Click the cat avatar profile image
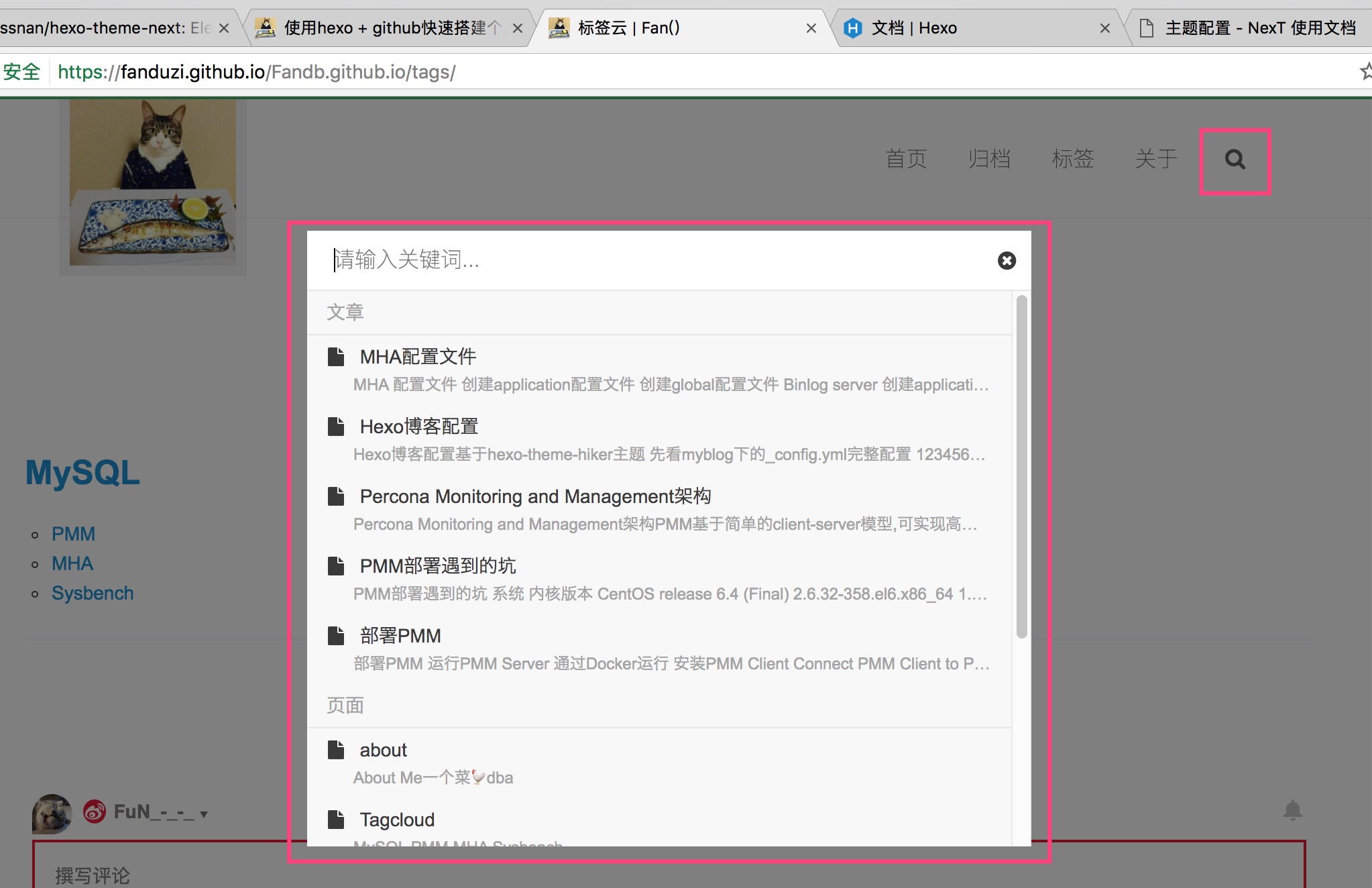 153,182
